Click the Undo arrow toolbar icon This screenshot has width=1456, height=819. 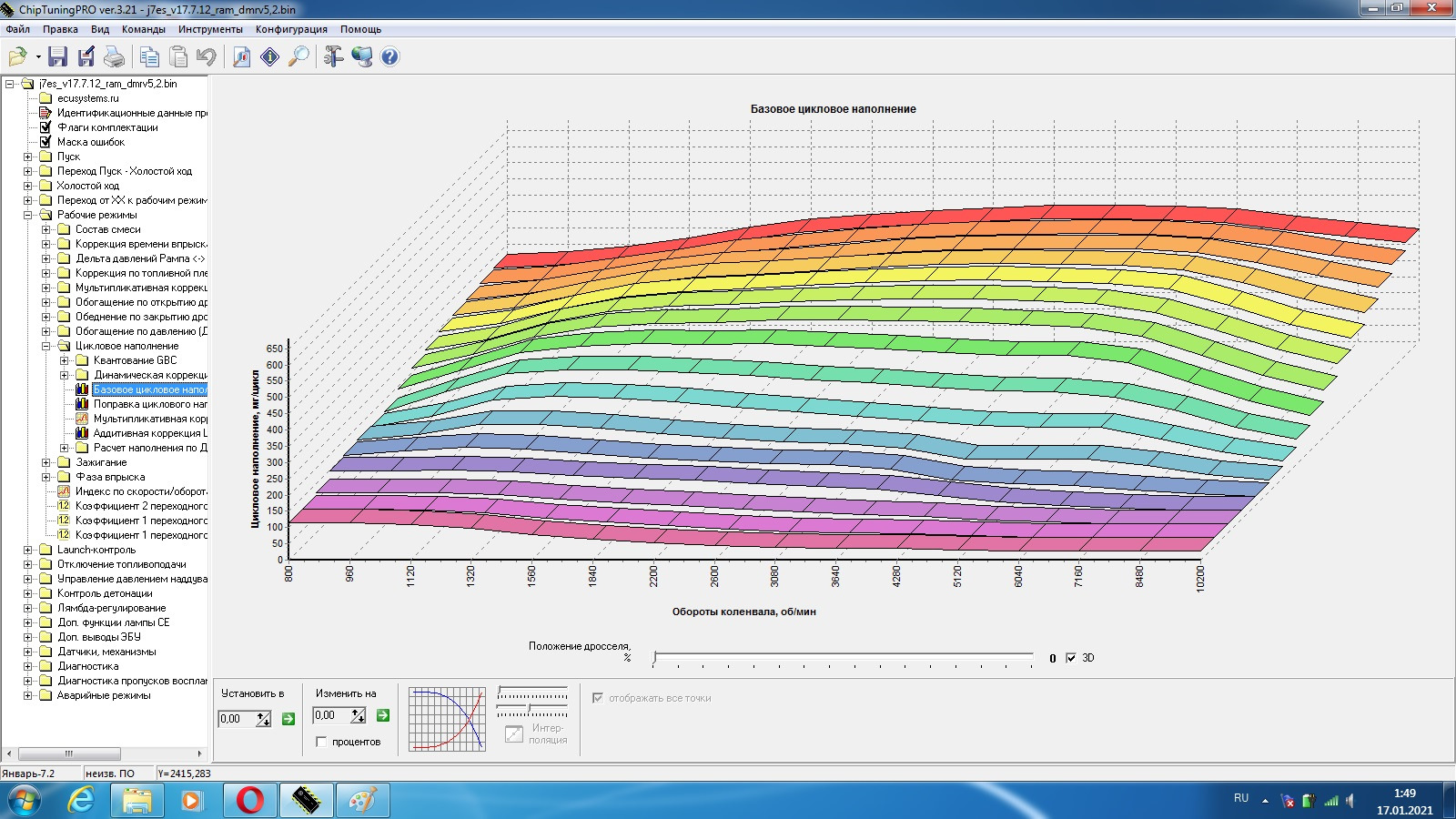[x=207, y=57]
